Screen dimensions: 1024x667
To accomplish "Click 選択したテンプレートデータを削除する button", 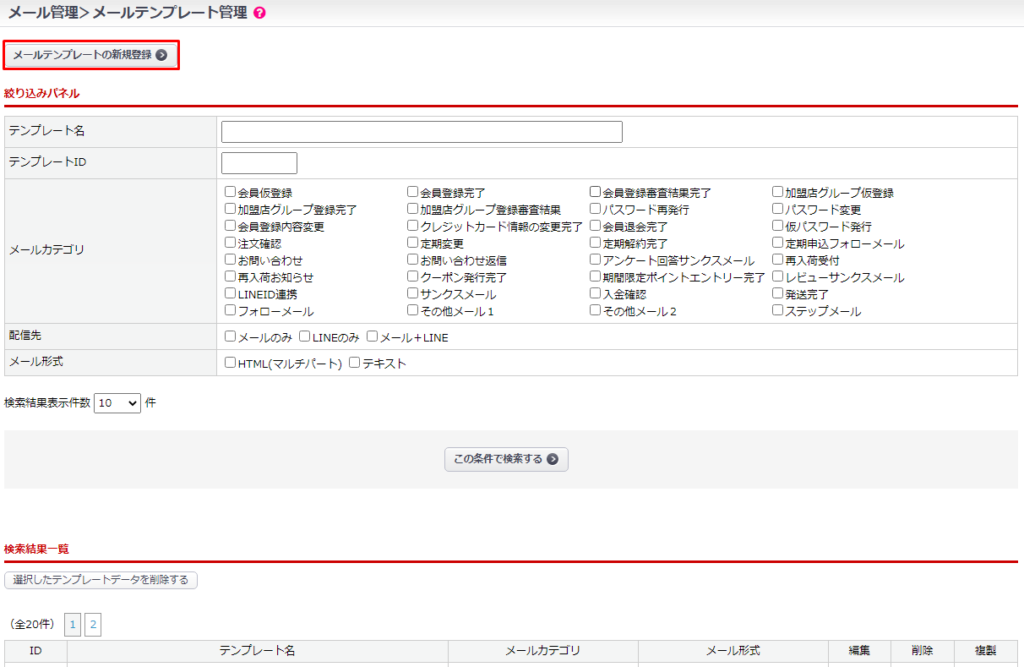I will 101,580.
